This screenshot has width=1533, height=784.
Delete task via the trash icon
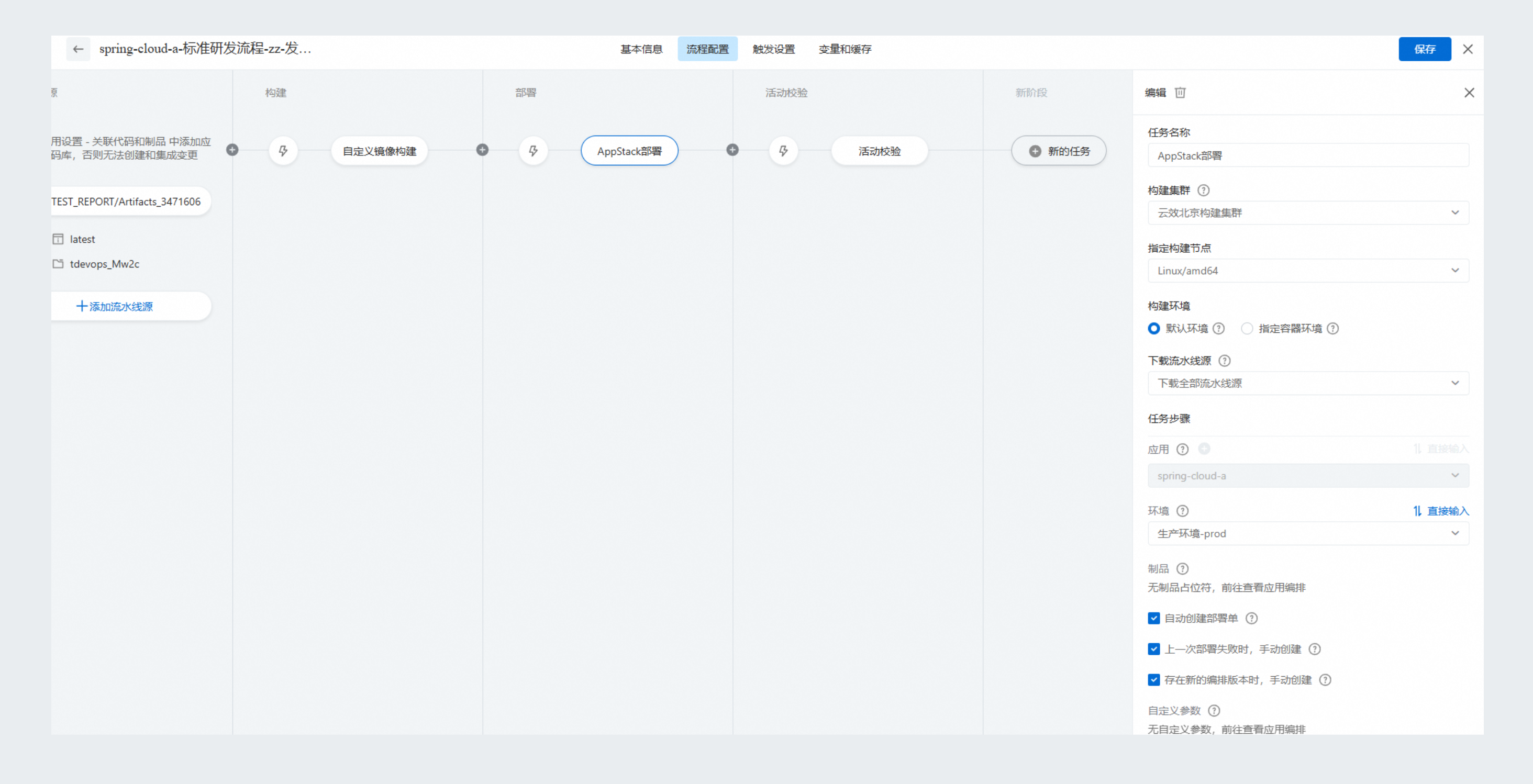click(1180, 93)
